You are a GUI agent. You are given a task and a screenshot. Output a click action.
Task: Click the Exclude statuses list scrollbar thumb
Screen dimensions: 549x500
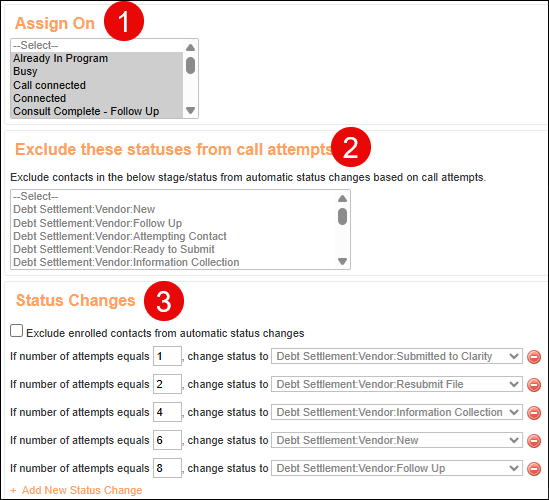[x=342, y=216]
